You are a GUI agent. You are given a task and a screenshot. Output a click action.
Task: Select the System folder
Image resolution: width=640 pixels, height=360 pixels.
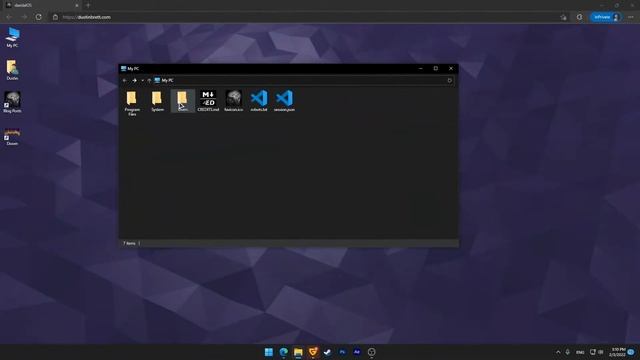coord(157,101)
